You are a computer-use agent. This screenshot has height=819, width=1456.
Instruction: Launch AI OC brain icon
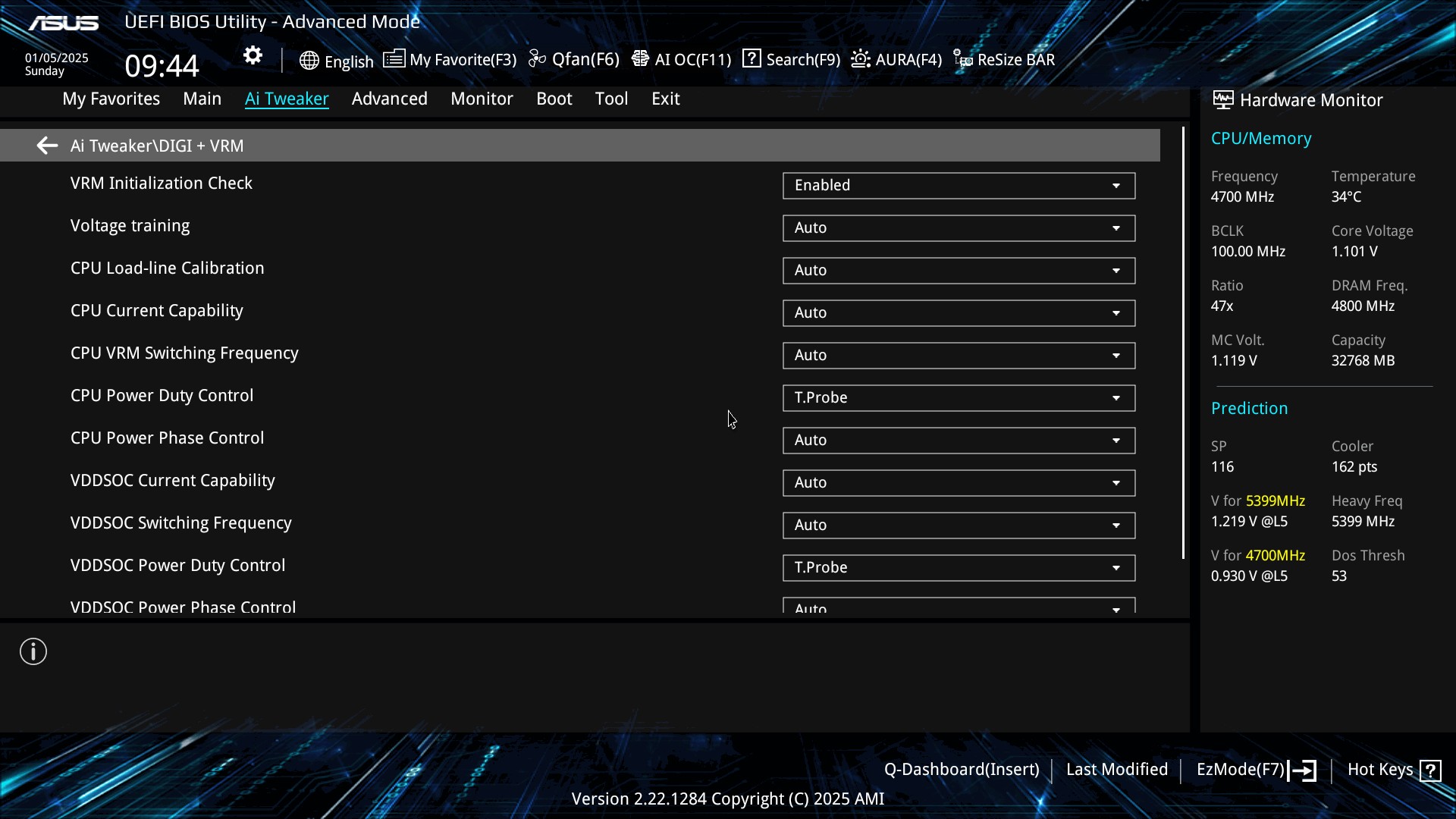(x=640, y=59)
